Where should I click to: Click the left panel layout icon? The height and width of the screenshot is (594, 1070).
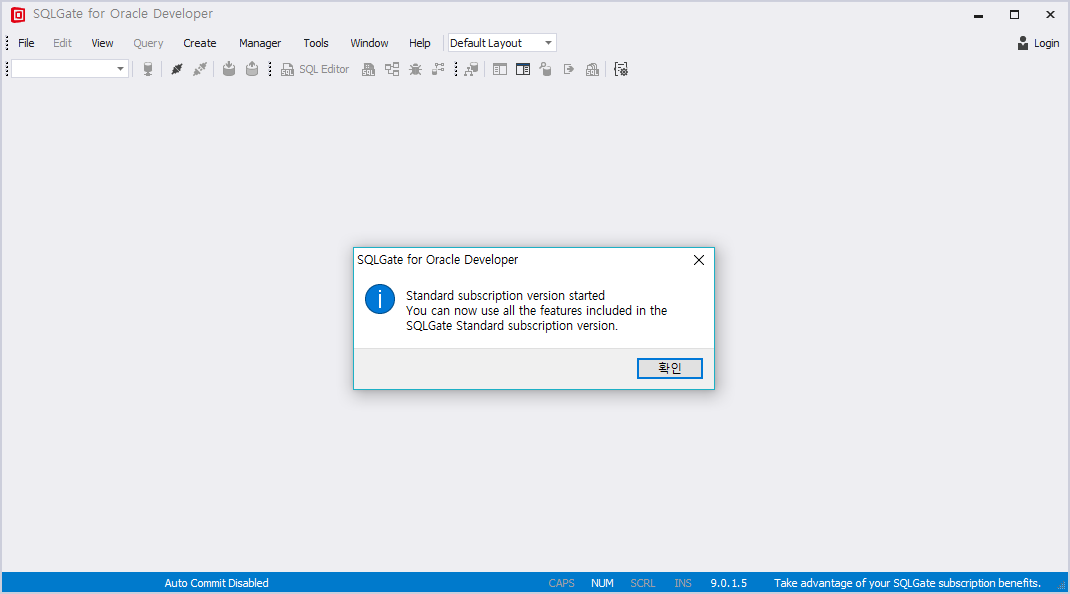click(500, 69)
